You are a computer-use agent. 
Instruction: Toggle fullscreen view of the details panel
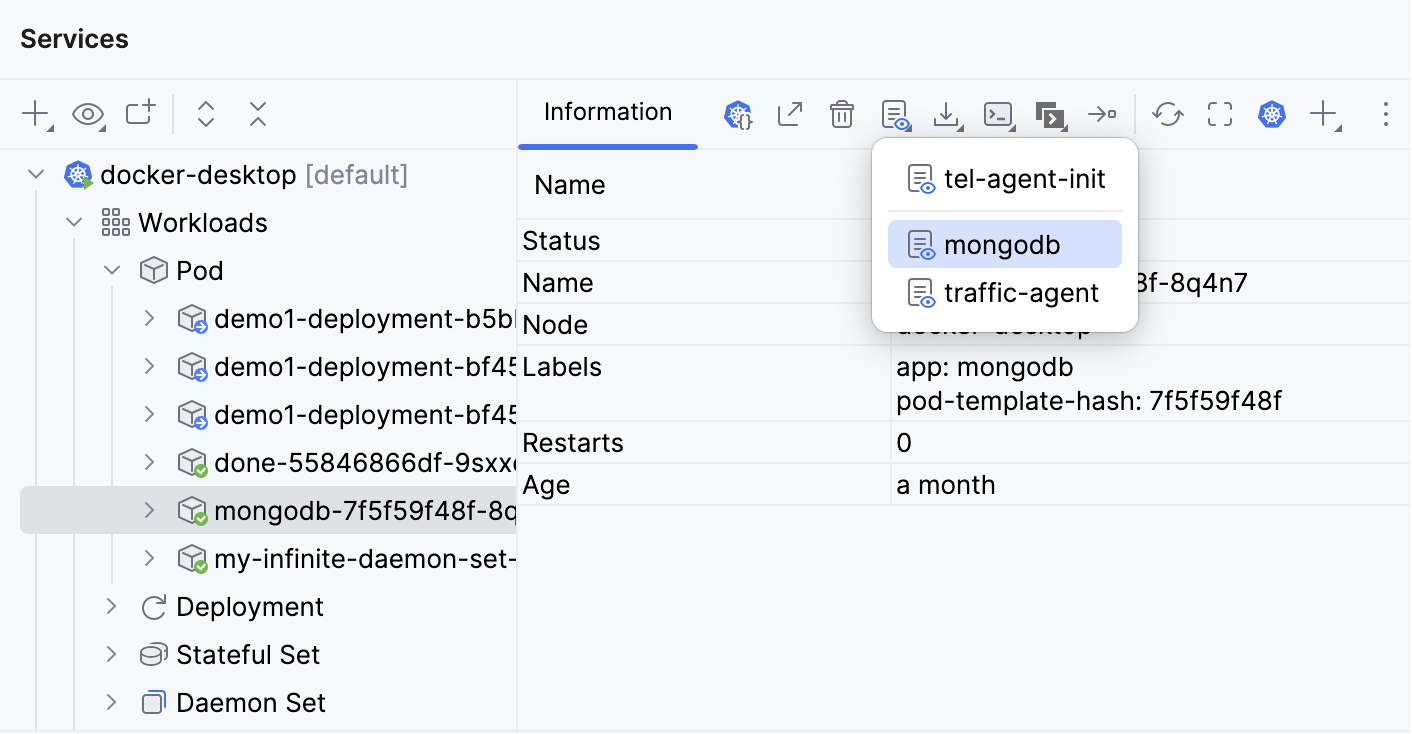click(x=1219, y=114)
